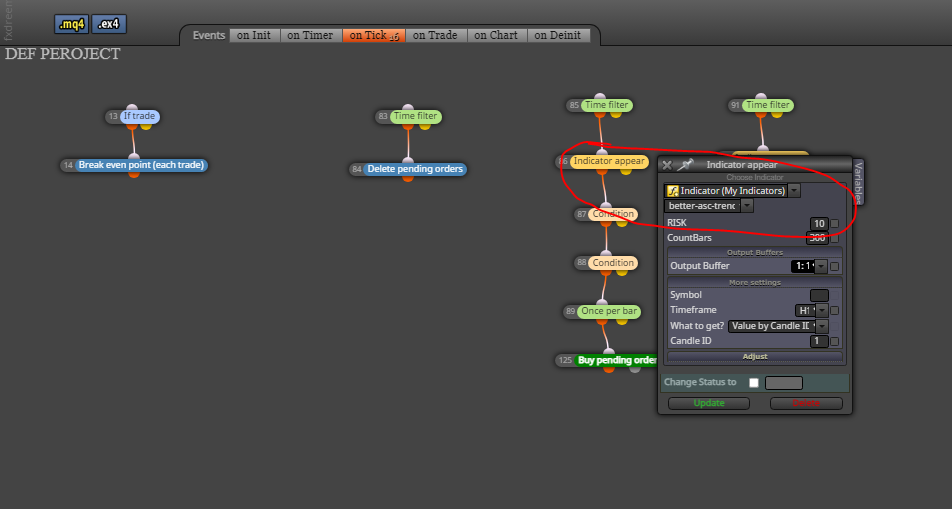
Task: Select the Buy pending order block
Action: tap(616, 360)
